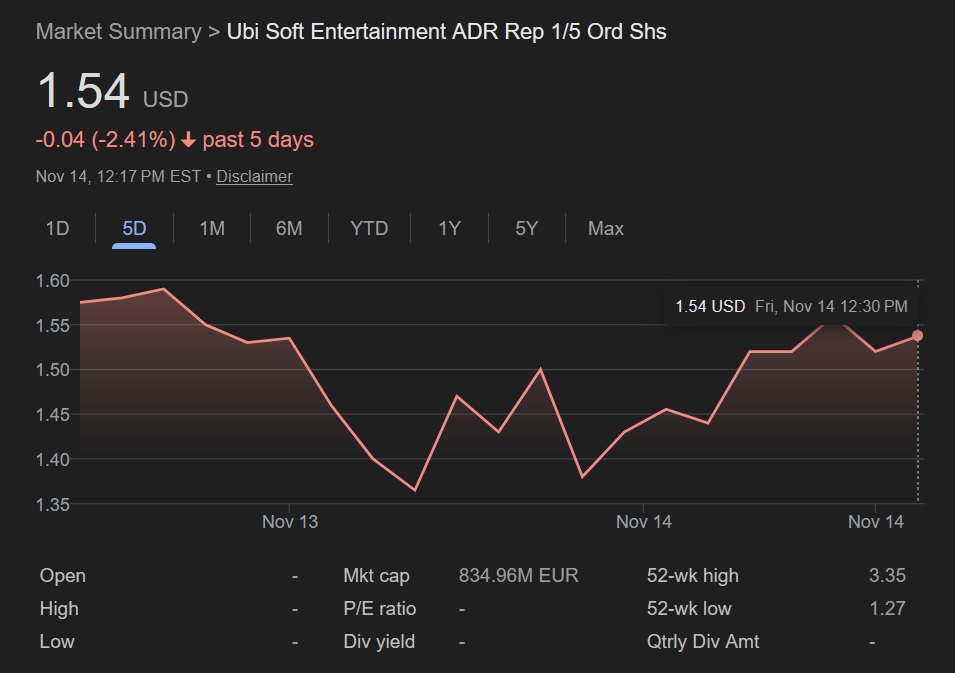This screenshot has height=673, width=955.
Task: Click the red down arrow icon
Action: pos(188,140)
